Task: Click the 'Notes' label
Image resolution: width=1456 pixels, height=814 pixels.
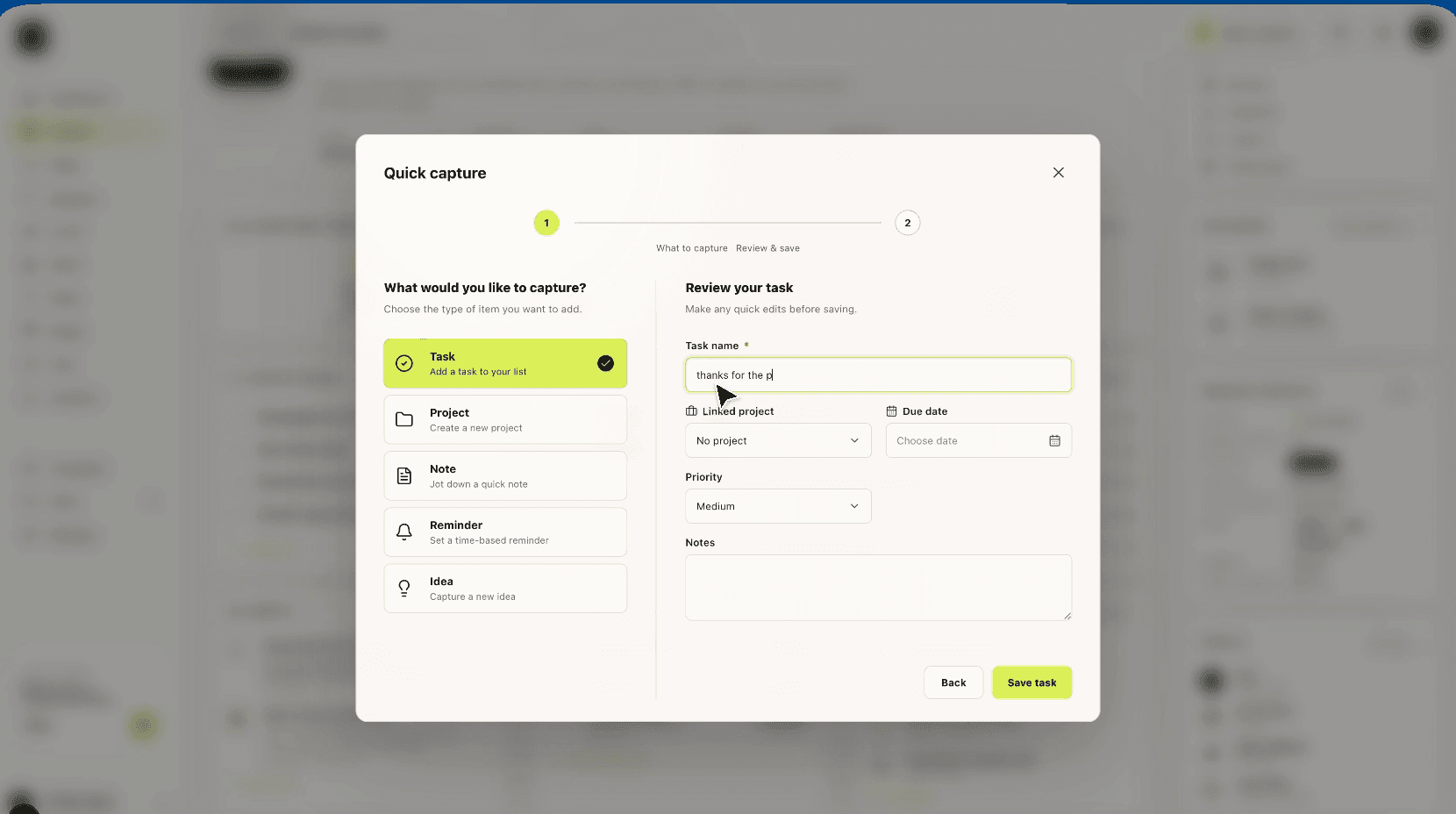Action: (x=700, y=543)
